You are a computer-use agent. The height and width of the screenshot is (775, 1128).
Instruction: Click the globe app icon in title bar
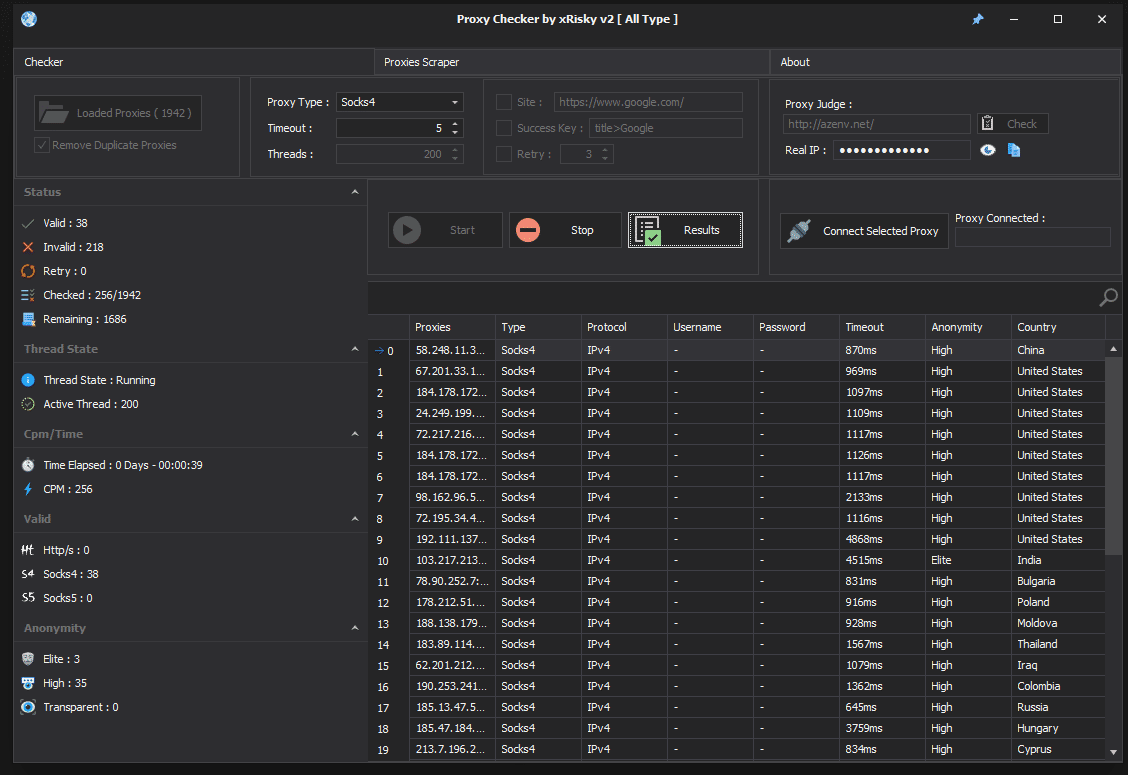29,19
